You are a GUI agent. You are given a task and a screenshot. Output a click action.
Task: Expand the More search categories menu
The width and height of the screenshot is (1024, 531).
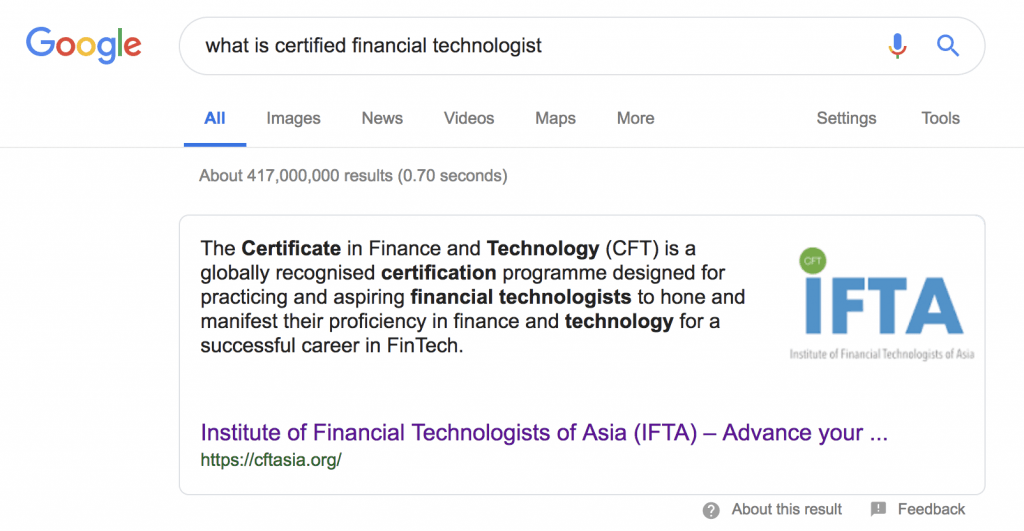coord(635,118)
